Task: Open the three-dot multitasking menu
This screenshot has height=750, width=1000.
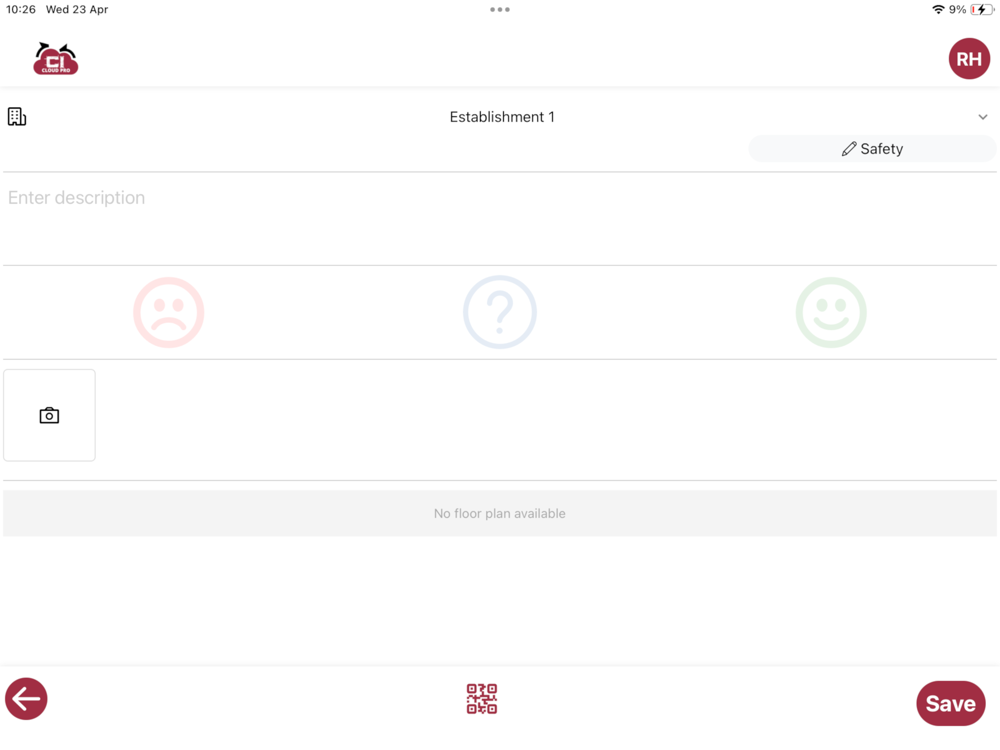Action: coord(500,10)
